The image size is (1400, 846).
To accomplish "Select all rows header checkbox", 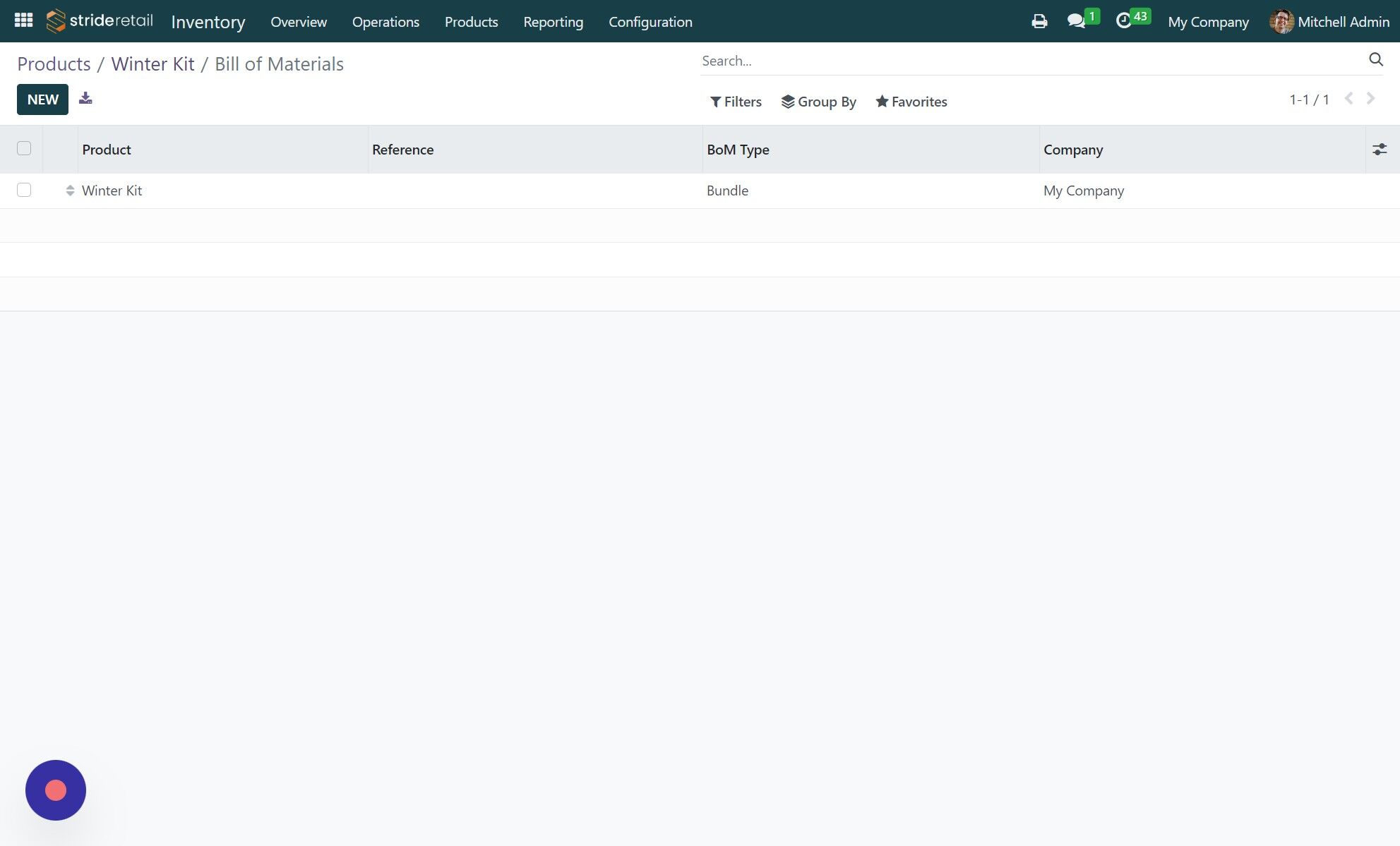I will click(x=24, y=148).
